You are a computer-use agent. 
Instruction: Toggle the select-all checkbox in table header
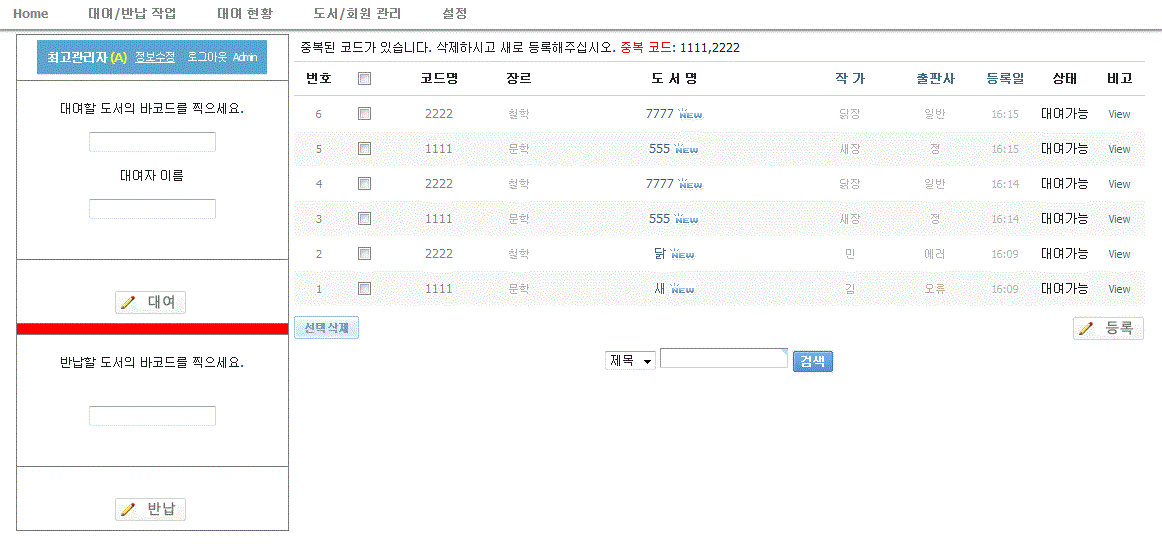364,79
